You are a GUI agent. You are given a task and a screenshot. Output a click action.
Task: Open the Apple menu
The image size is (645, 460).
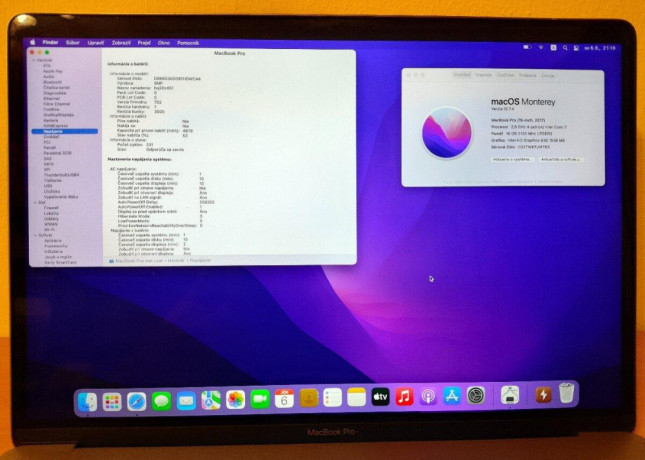point(32,42)
